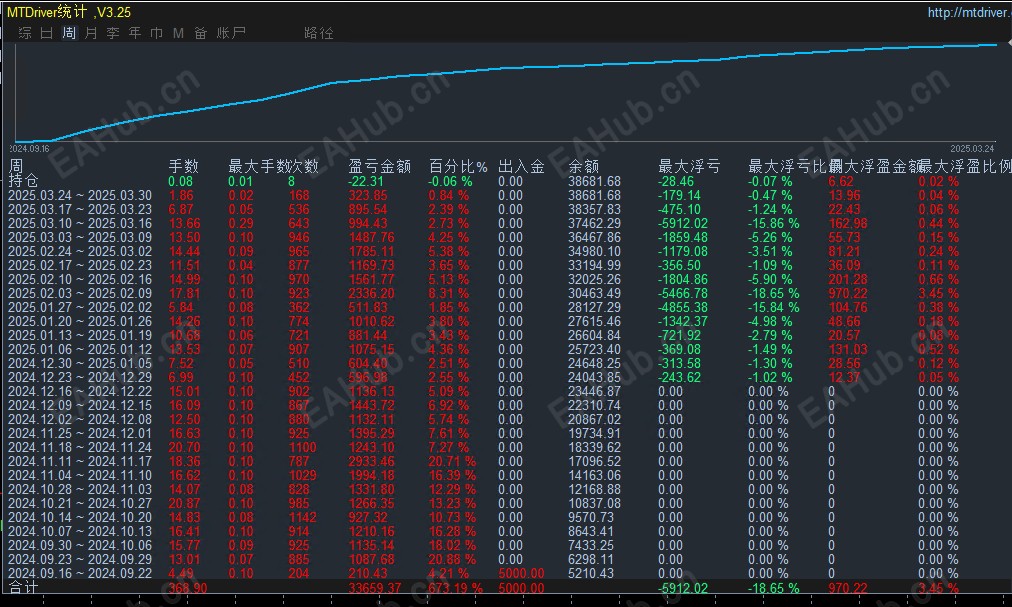Click trade count value 1142
Viewport: 1012px width, 607px height.
pos(302,517)
